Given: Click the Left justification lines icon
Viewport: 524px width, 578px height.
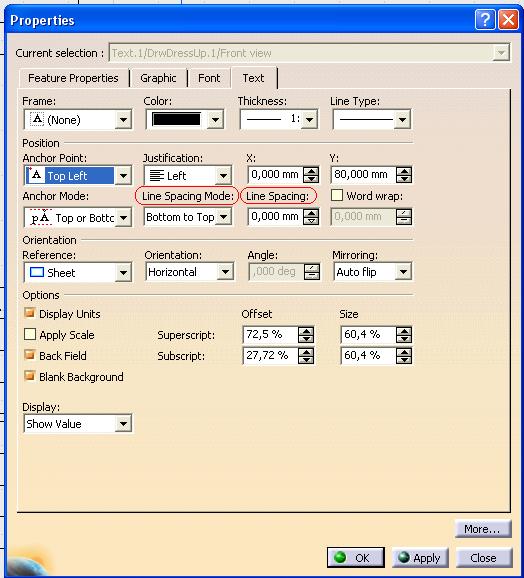Looking at the screenshot, I should tap(157, 176).
